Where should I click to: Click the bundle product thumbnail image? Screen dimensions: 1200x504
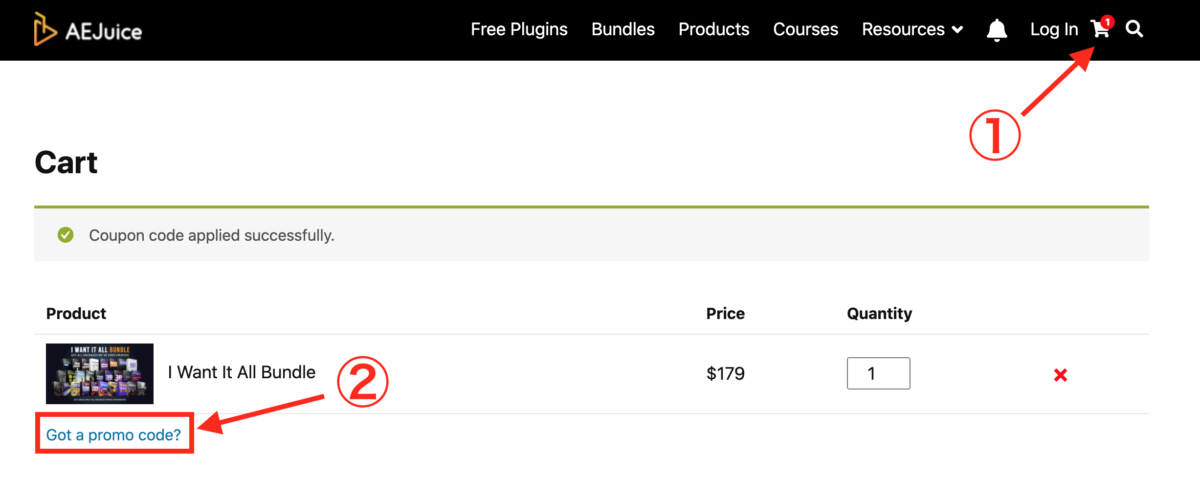click(x=100, y=374)
